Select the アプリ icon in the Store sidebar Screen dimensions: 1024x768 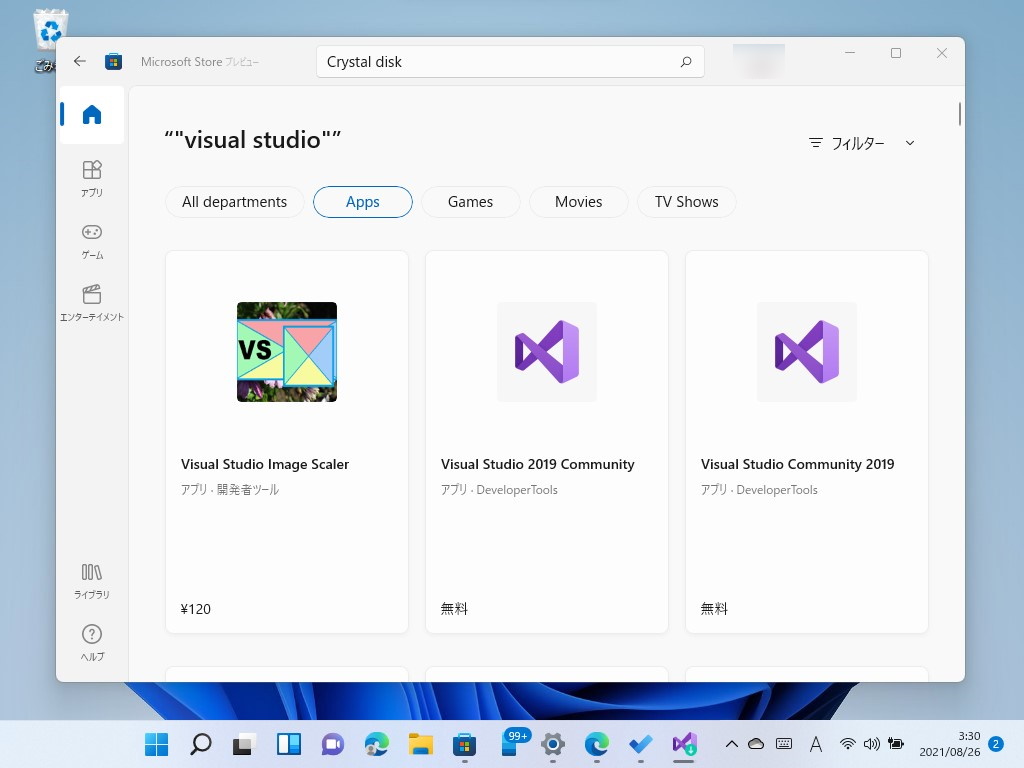coord(91,179)
